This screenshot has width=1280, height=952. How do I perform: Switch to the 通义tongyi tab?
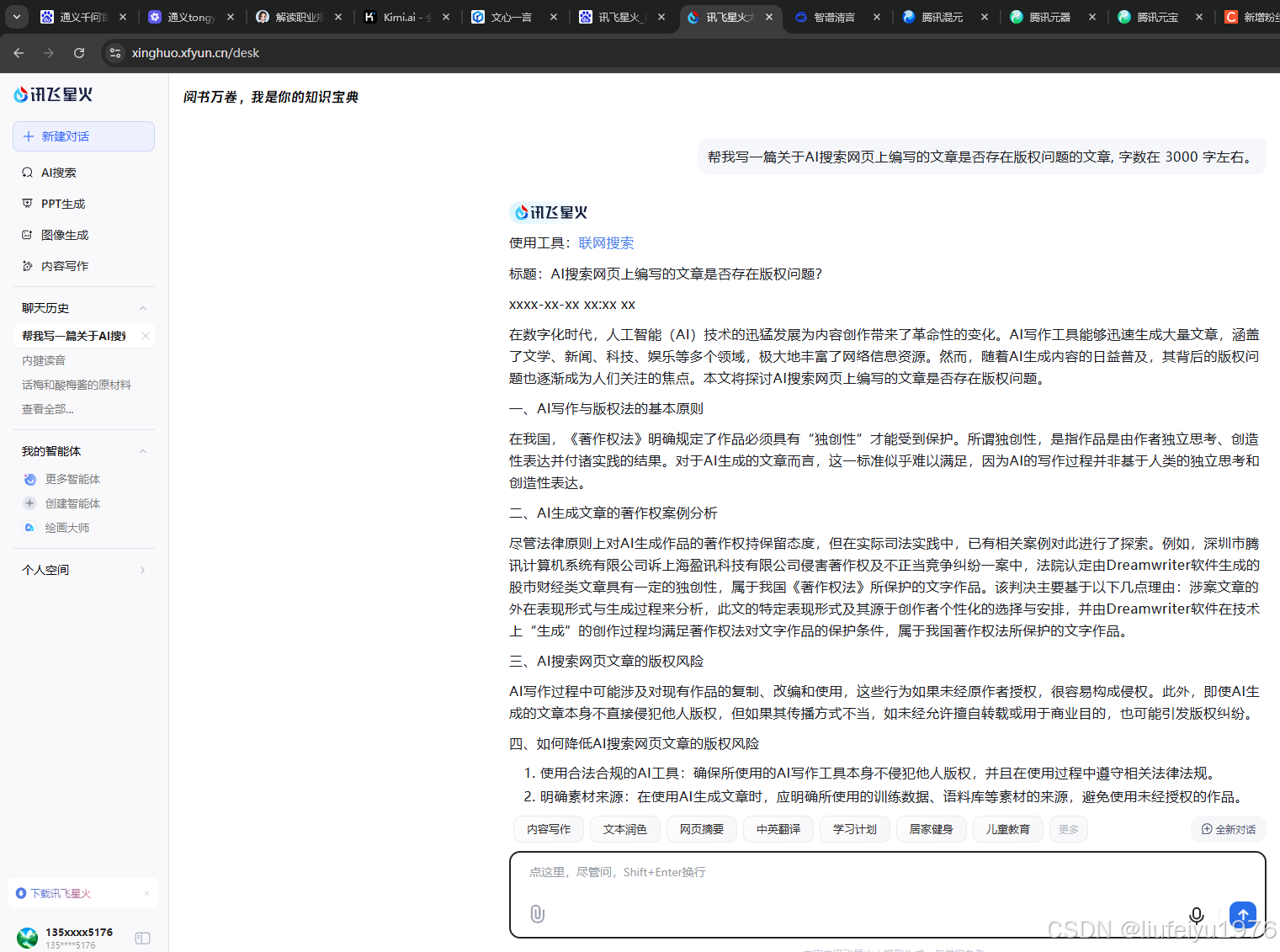(x=192, y=17)
